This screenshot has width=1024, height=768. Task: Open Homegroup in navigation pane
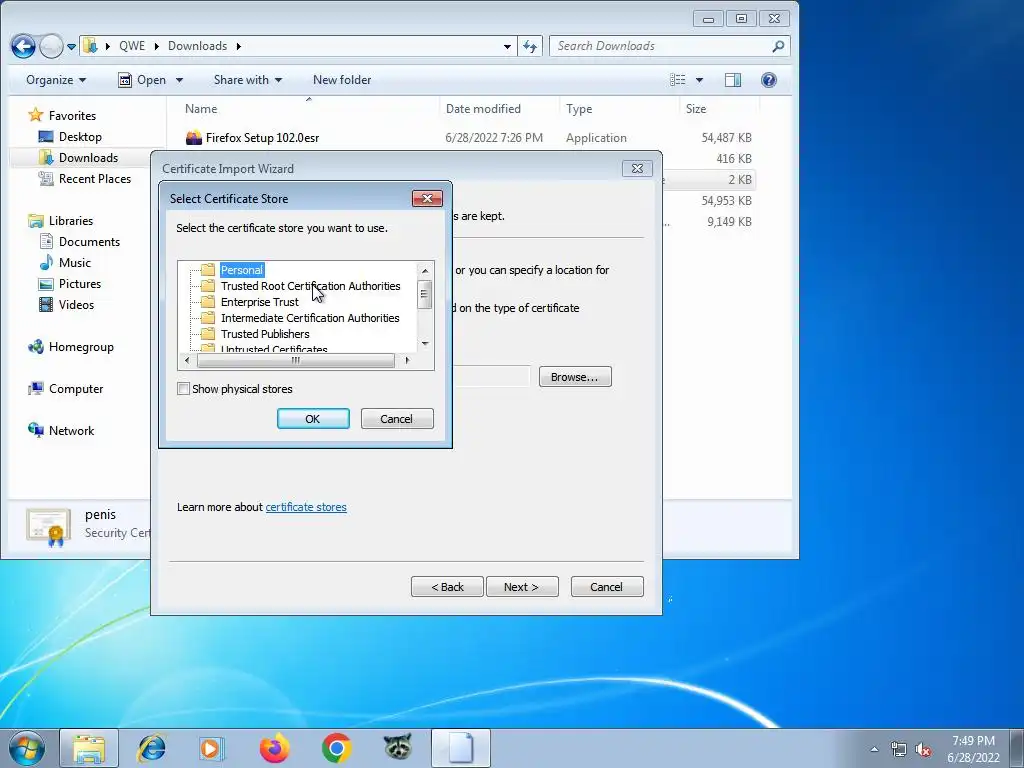click(81, 347)
